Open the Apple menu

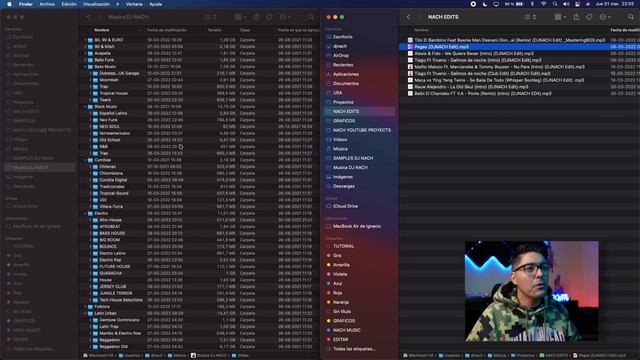pyautogui.click(x=9, y=4)
